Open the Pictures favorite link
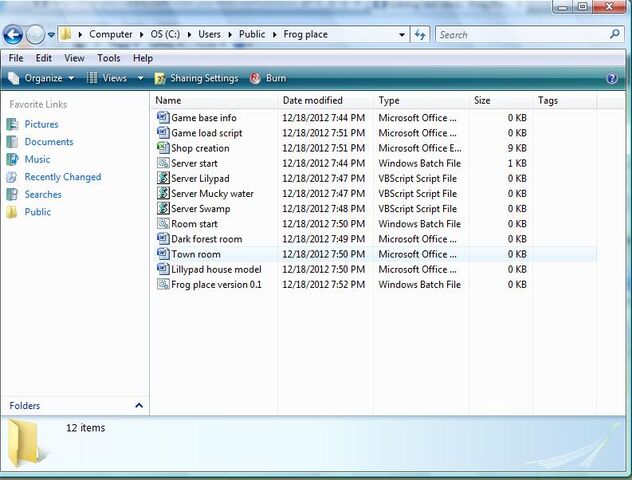632x480 pixels. [x=41, y=124]
